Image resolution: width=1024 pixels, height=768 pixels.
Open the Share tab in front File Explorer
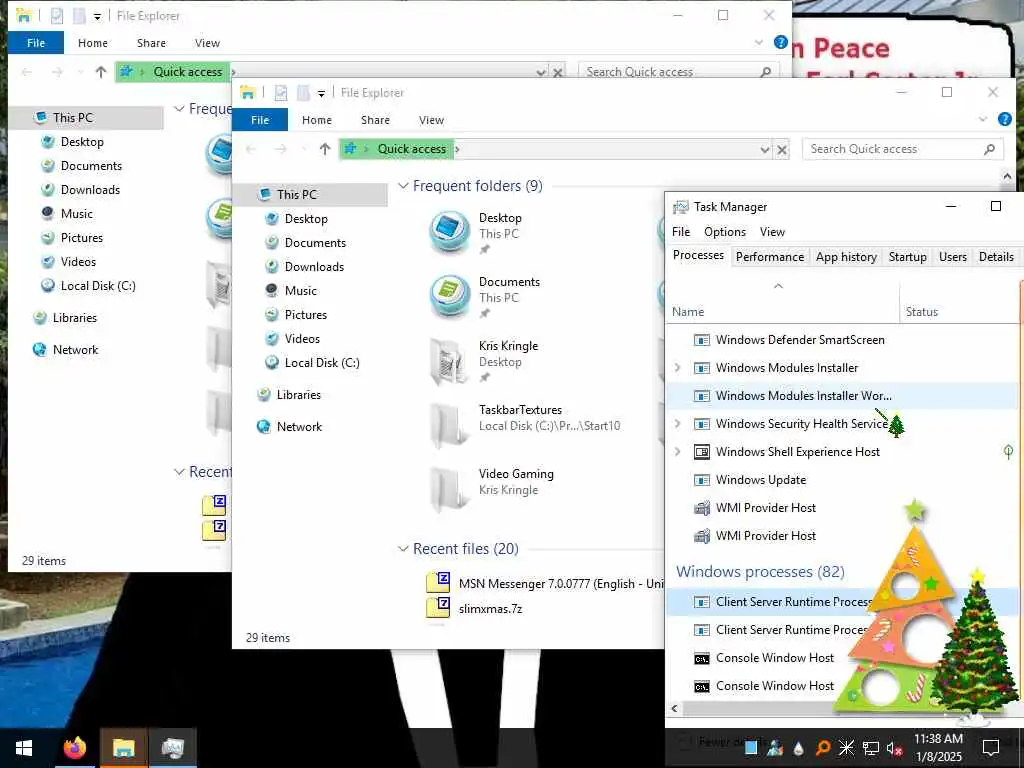(x=376, y=120)
